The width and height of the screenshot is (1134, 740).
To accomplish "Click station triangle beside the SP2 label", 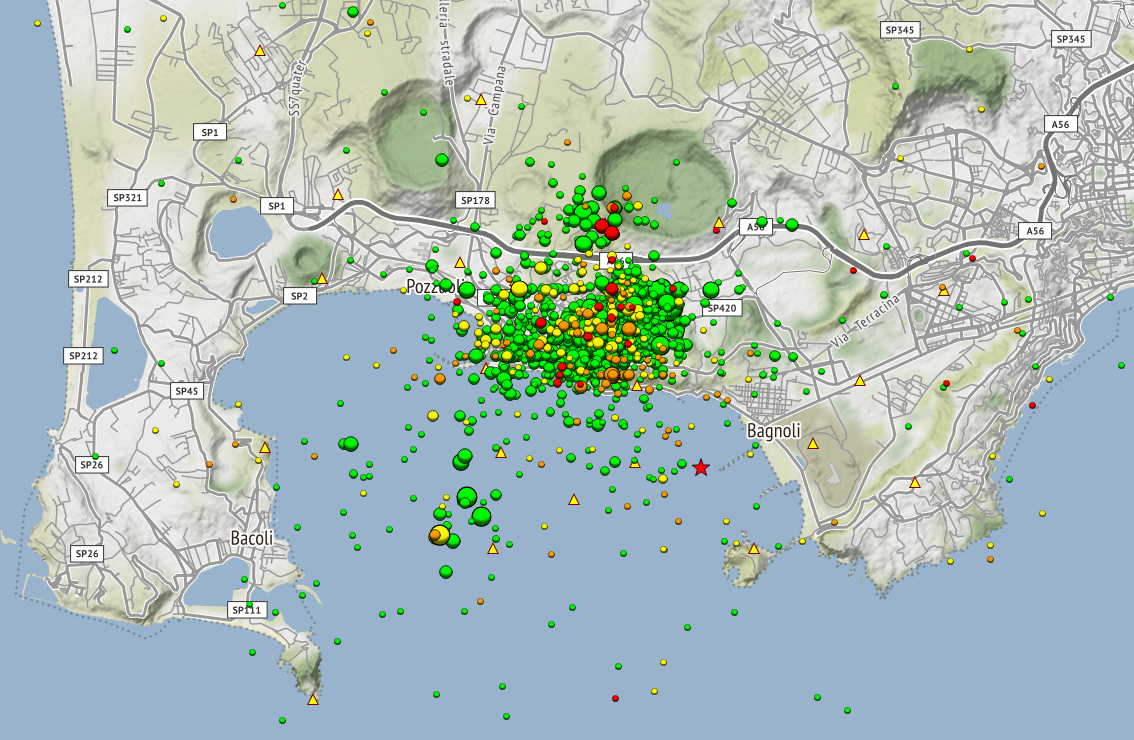I will click(322, 278).
